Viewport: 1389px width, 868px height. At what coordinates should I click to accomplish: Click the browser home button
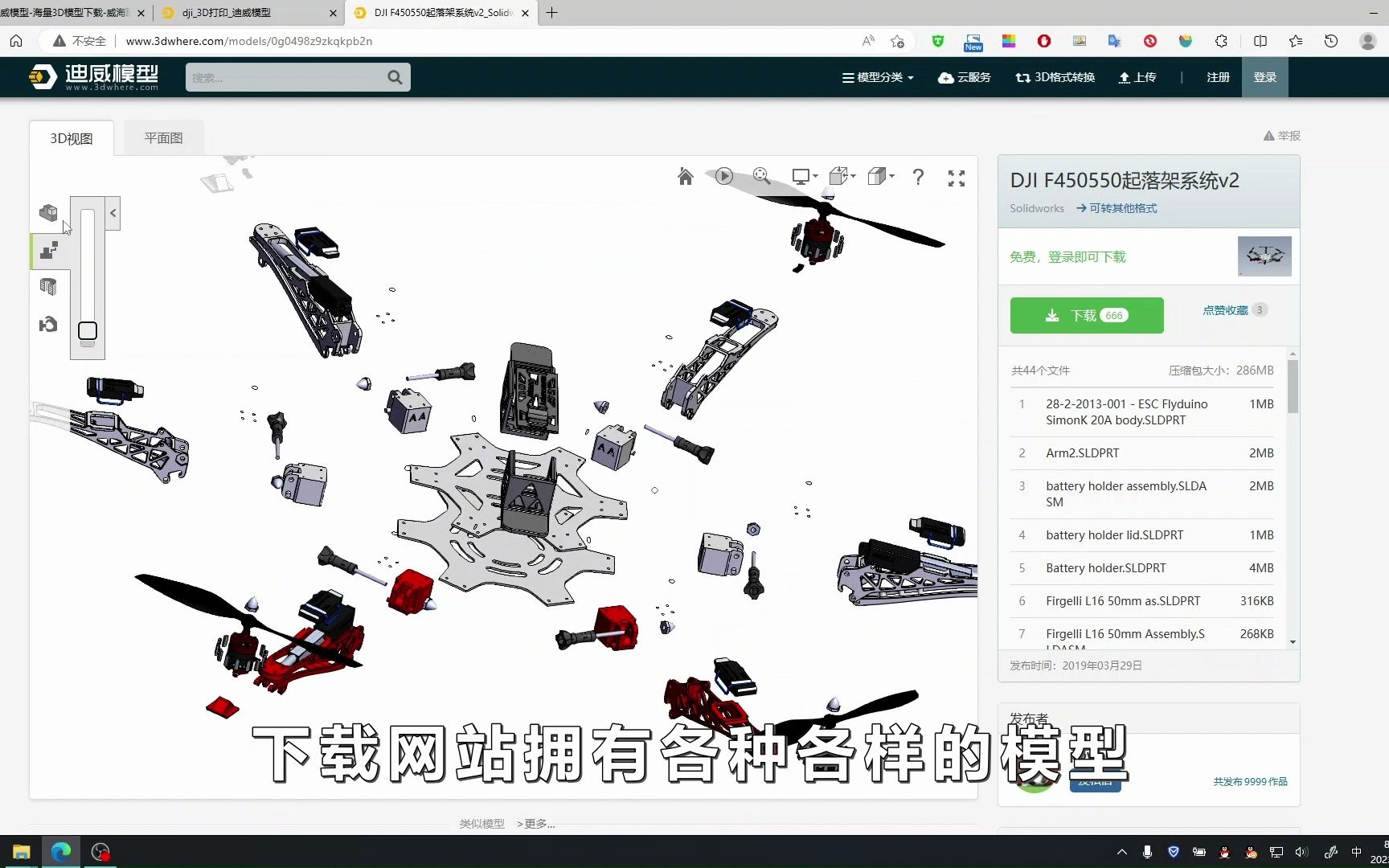(x=16, y=41)
